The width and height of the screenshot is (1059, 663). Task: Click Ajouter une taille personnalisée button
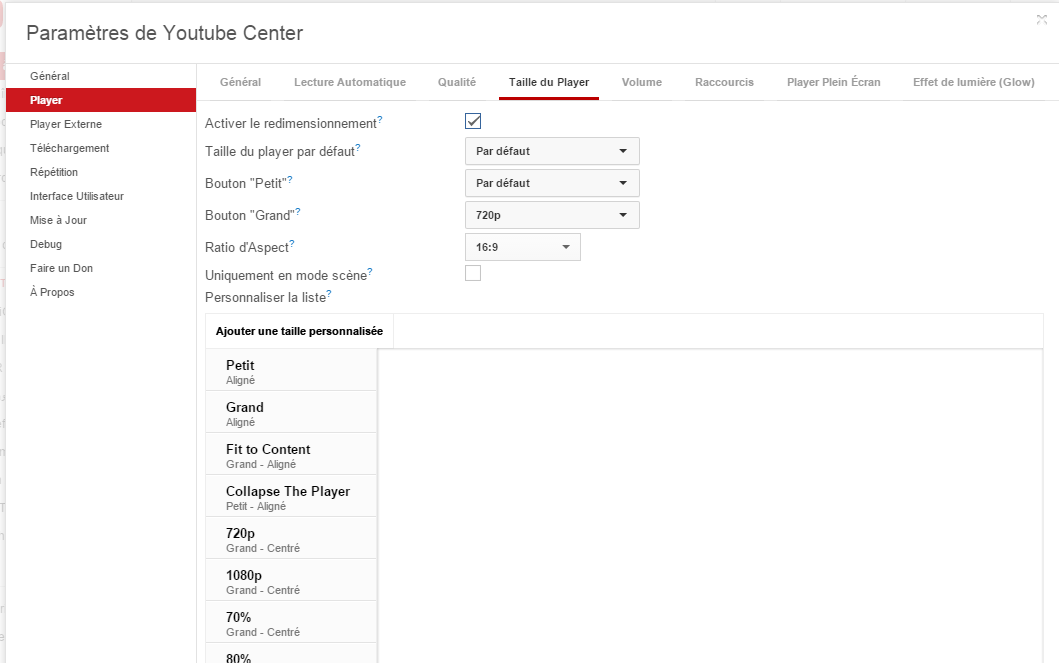[299, 331]
